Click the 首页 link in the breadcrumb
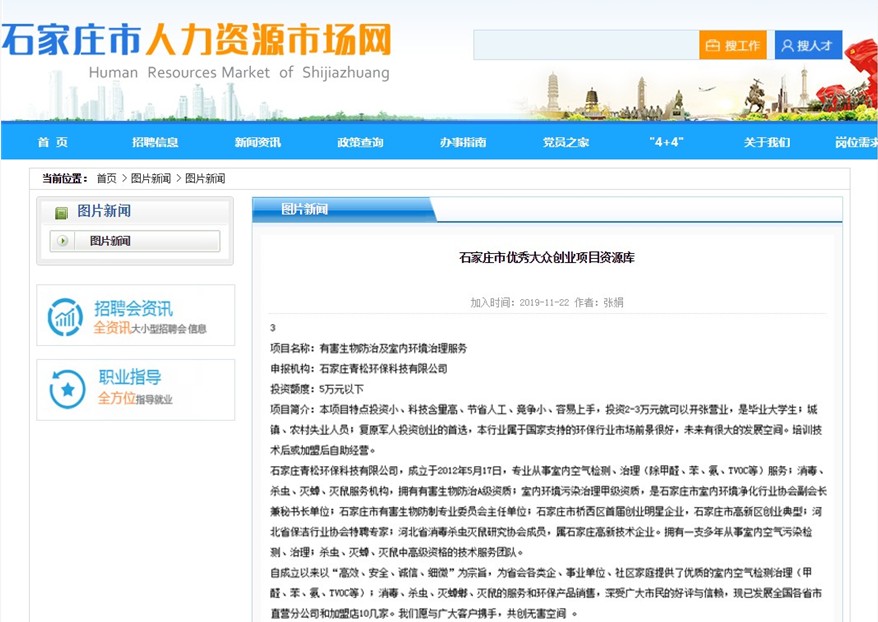 (x=106, y=179)
